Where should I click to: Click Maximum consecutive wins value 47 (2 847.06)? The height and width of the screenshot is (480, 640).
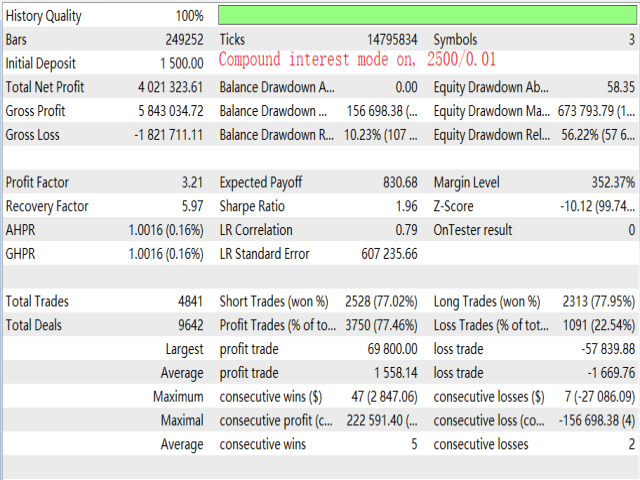click(384, 396)
